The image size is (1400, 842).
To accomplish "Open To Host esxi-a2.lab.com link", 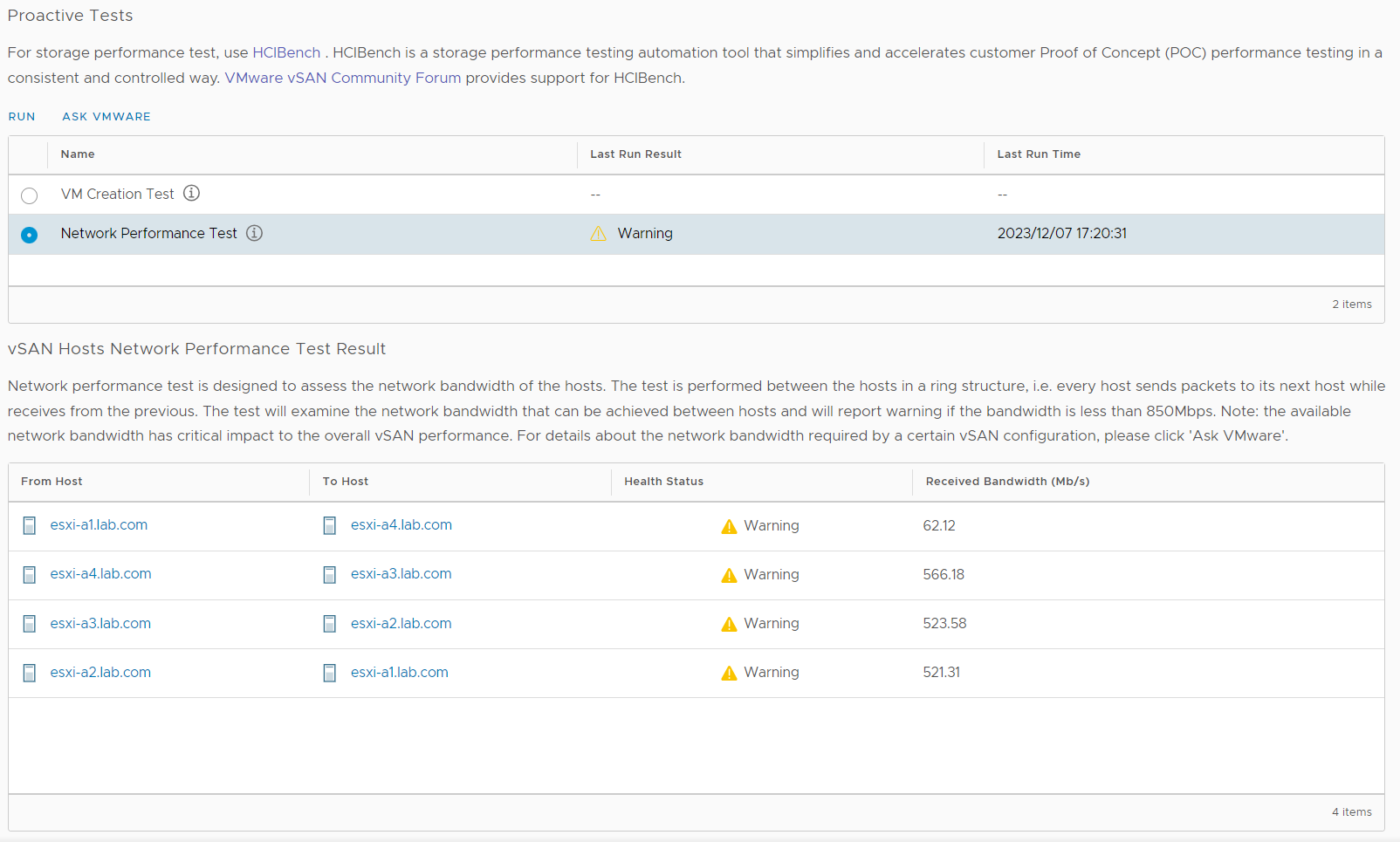I will point(401,623).
